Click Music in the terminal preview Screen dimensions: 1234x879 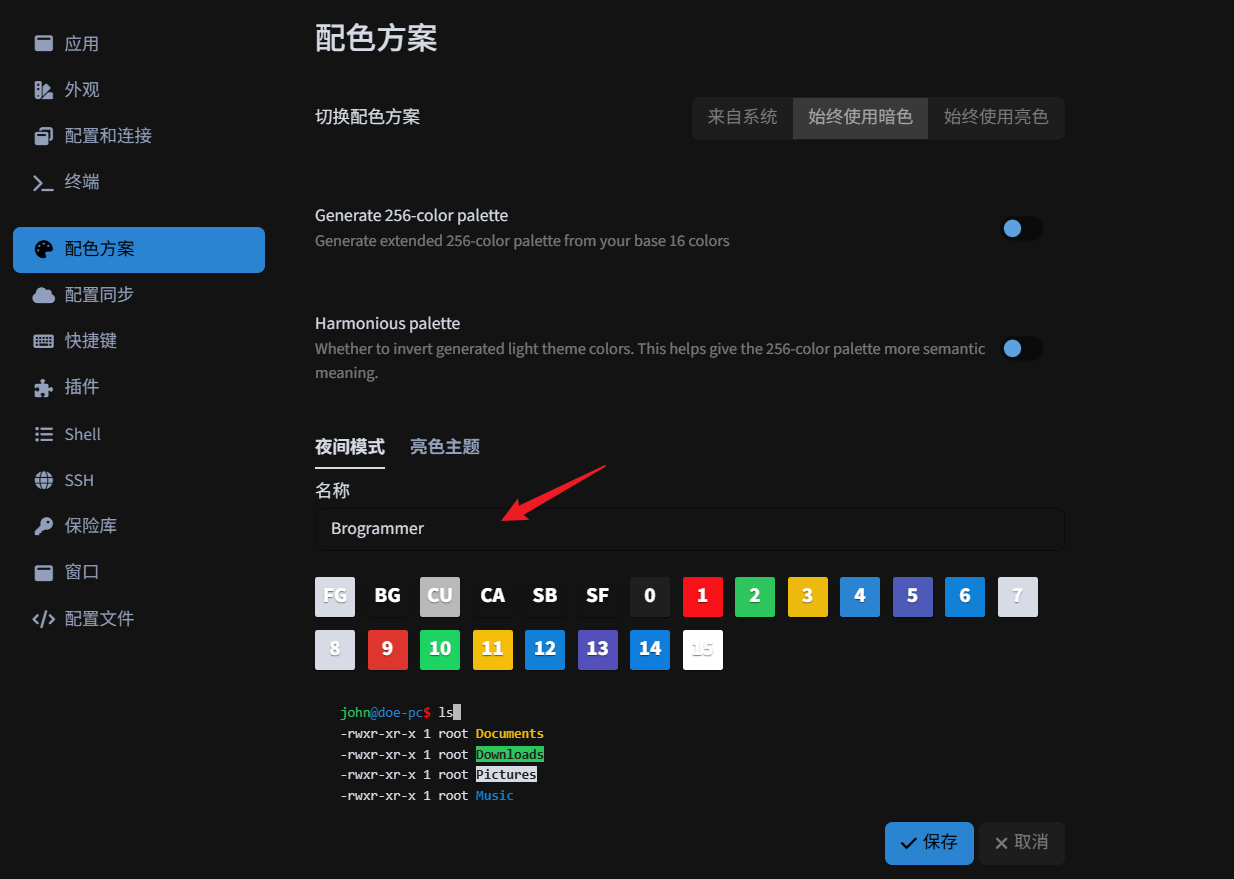495,796
